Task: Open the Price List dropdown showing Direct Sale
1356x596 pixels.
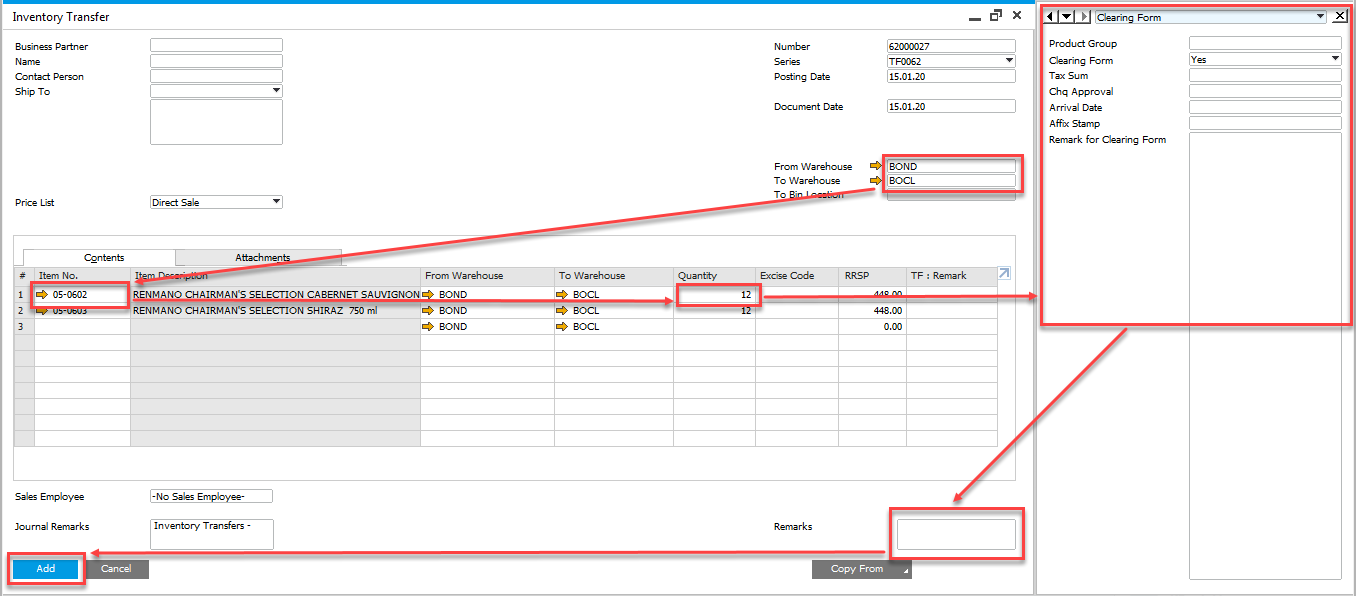Action: tap(276, 202)
